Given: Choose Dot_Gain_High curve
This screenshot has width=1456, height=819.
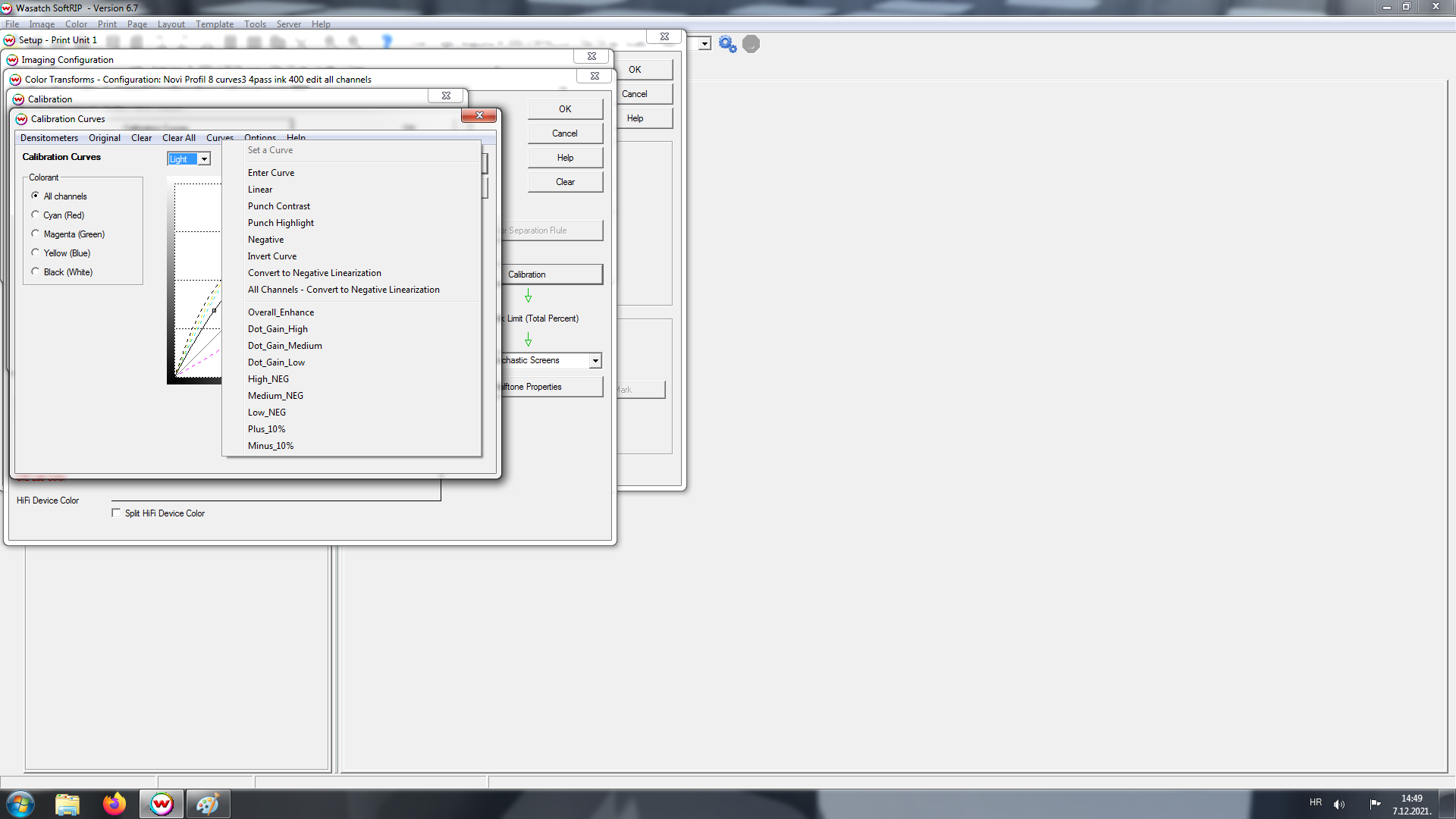Looking at the screenshot, I should (352, 329).
